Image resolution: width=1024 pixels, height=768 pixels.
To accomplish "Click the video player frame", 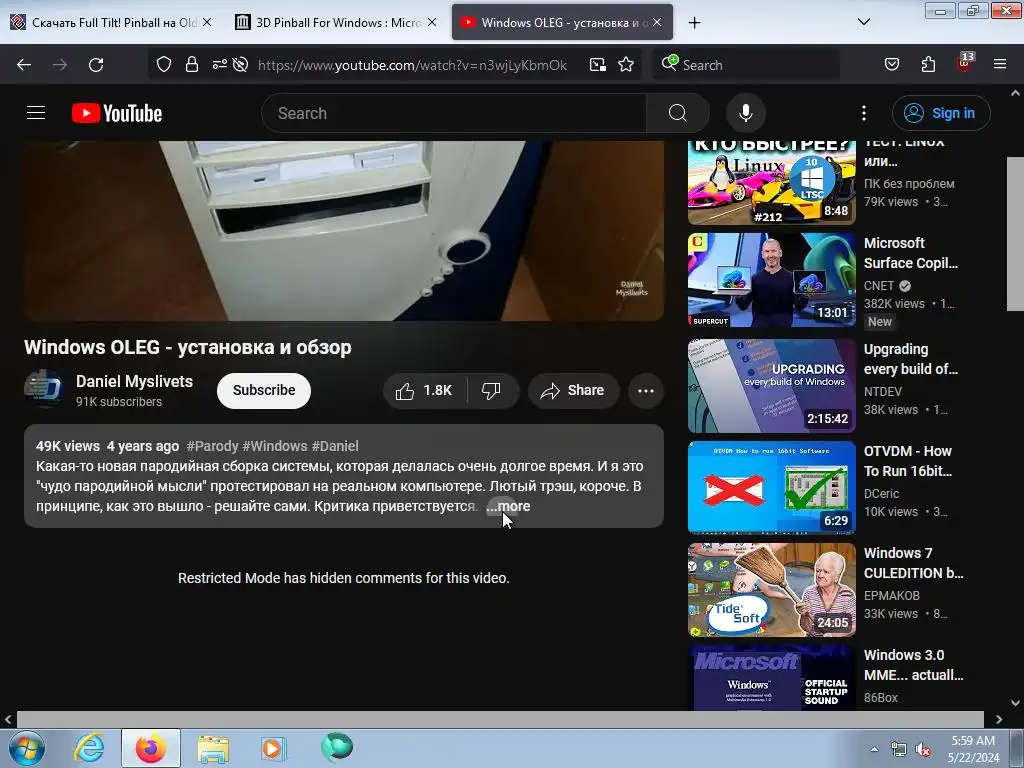I will click(x=344, y=231).
